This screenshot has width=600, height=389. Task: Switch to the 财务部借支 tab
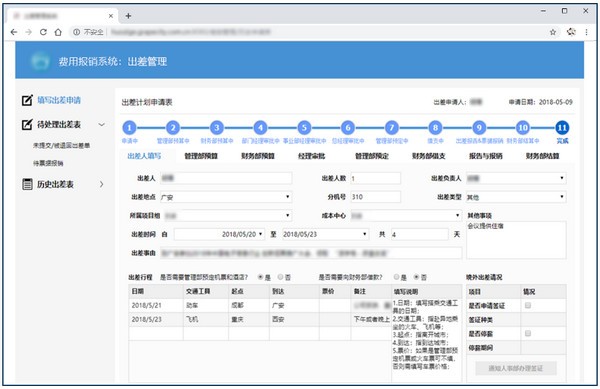click(x=429, y=156)
